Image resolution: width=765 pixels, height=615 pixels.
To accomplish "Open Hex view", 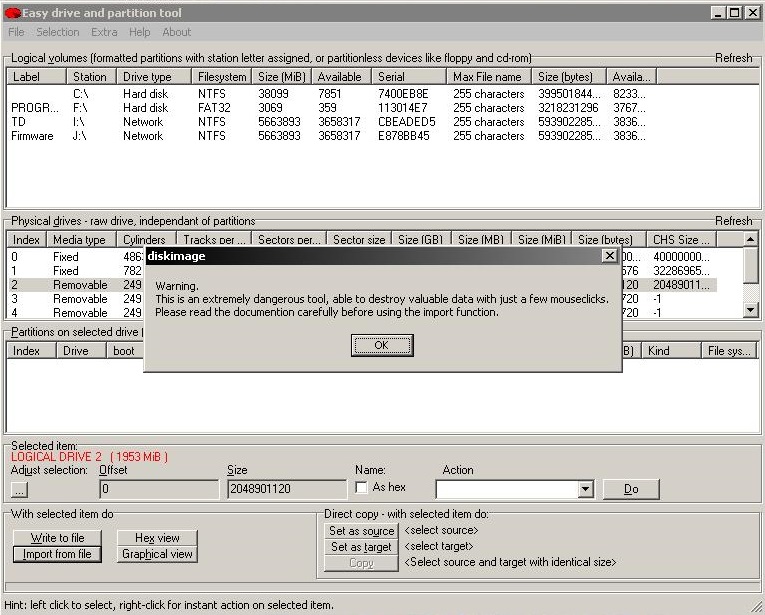I will pyautogui.click(x=157, y=538).
